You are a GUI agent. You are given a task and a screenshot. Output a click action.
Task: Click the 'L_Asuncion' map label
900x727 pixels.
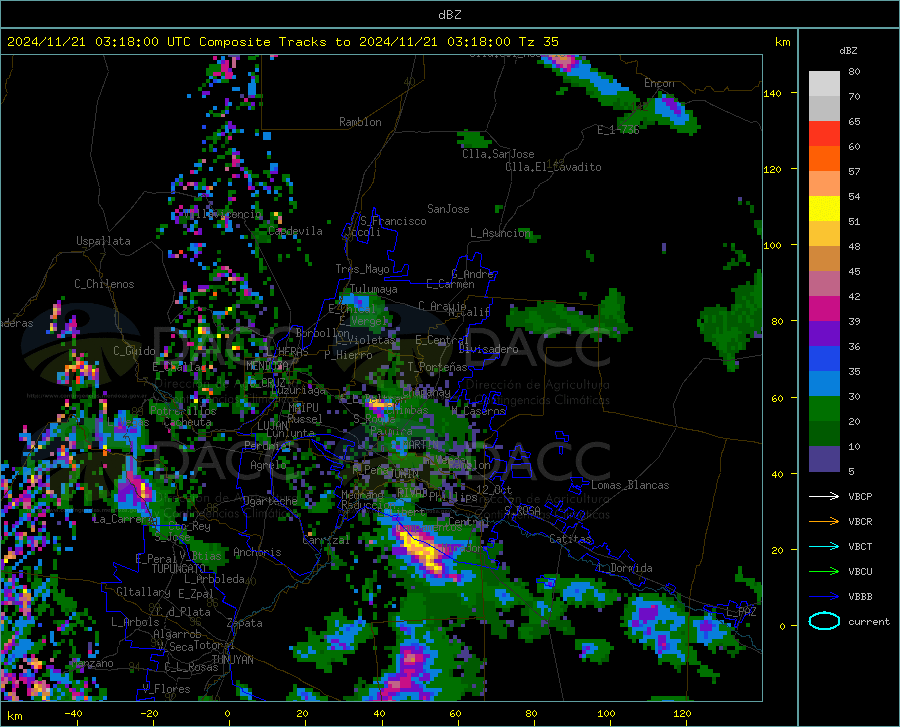click(500, 233)
